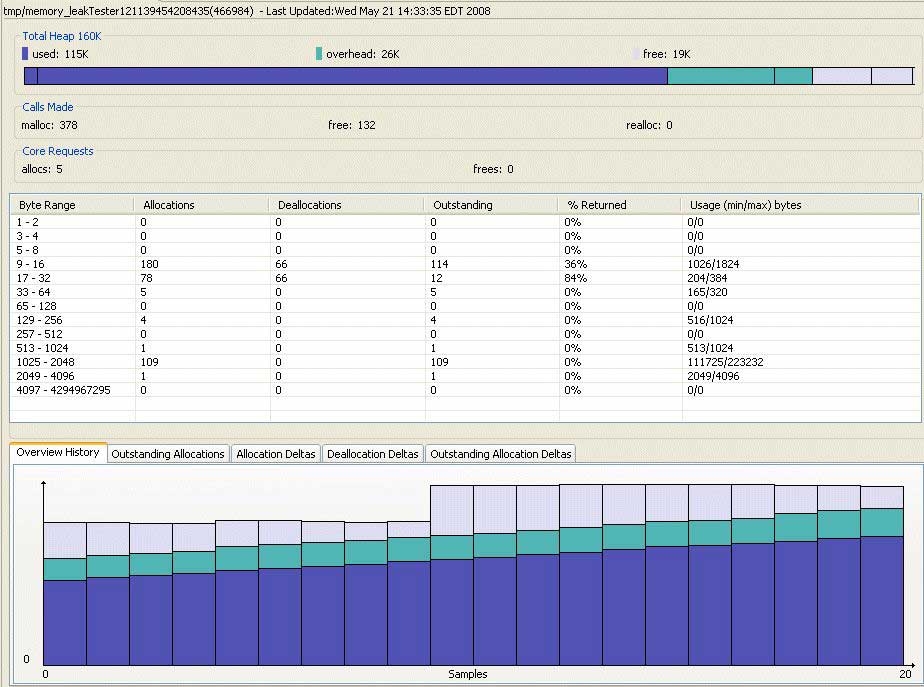The height and width of the screenshot is (687, 924).
Task: Click the Calls Made section link
Action: point(47,107)
